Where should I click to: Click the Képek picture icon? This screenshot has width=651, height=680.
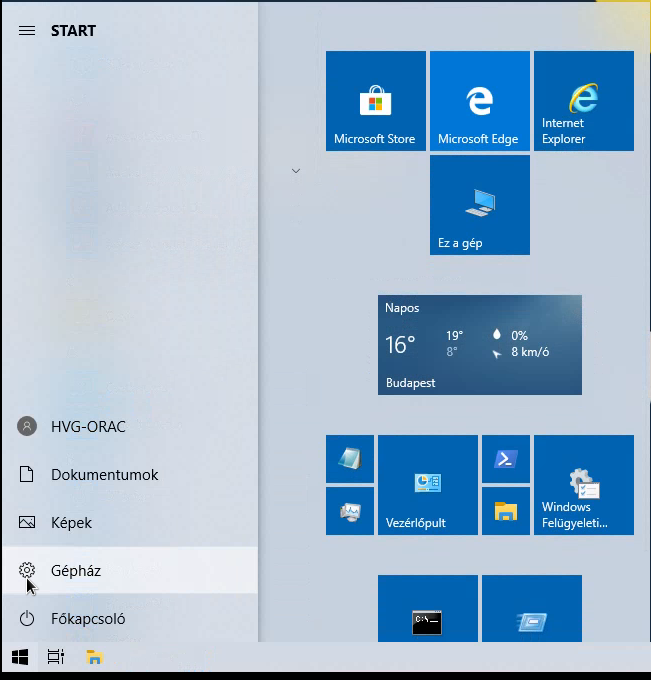27,522
